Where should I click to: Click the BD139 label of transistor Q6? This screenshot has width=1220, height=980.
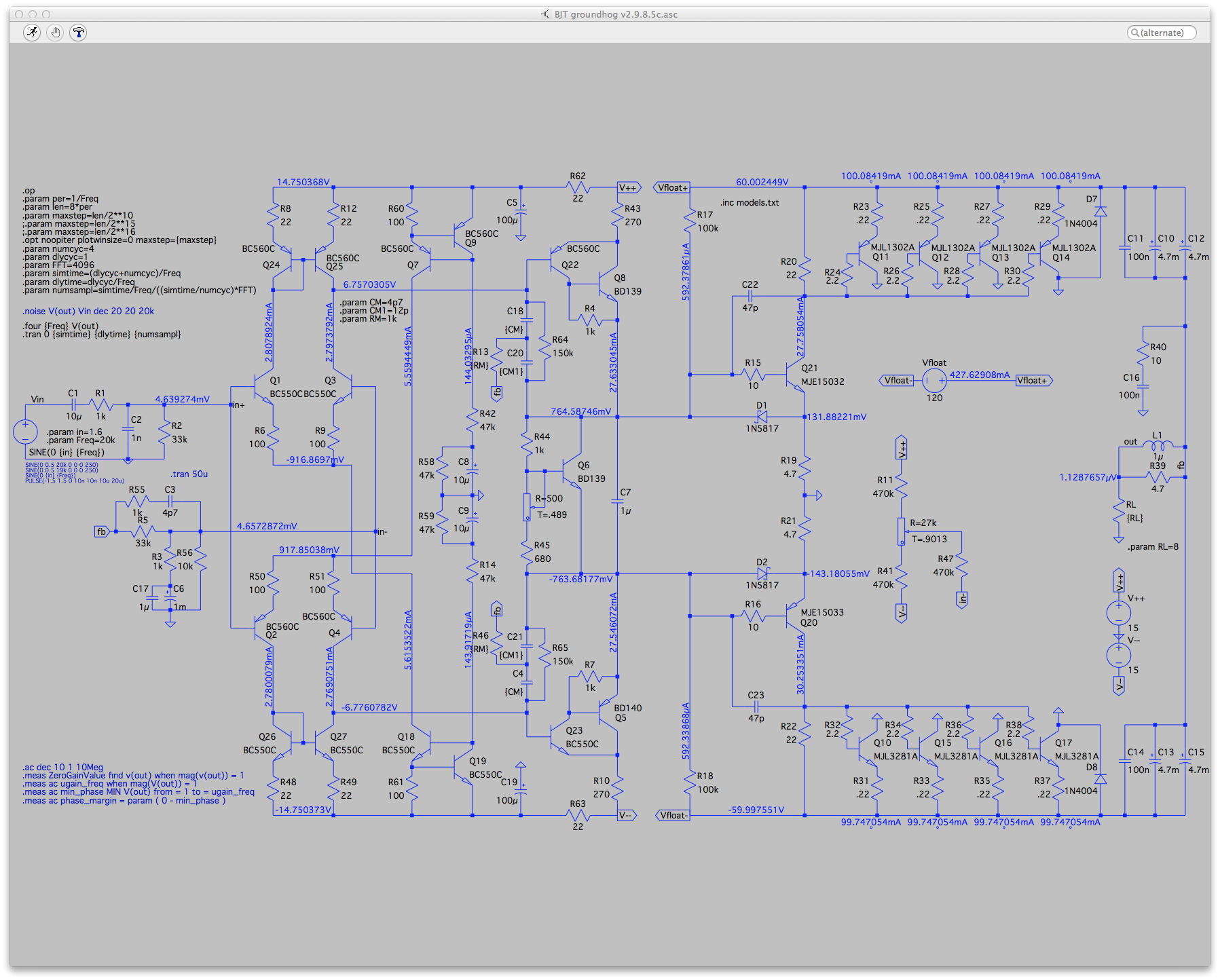point(591,479)
